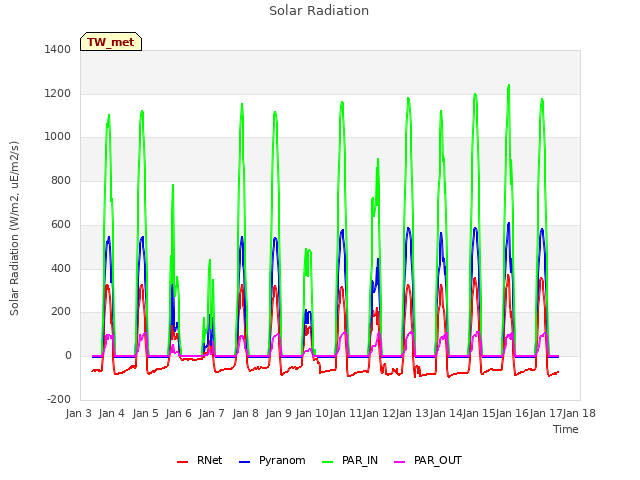Image resolution: width=640 pixels, height=480 pixels.
Task: Click the Jan 9 x-axis tick label
Action: [x=279, y=413]
